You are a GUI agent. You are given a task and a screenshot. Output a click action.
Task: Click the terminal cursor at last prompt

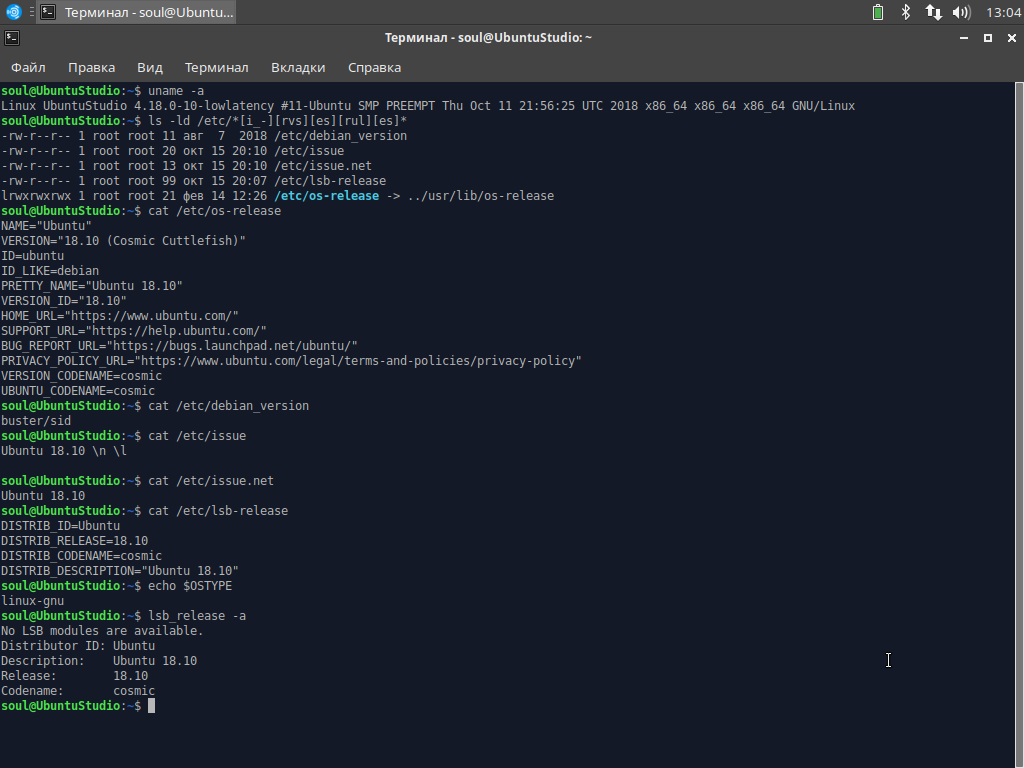(152, 706)
